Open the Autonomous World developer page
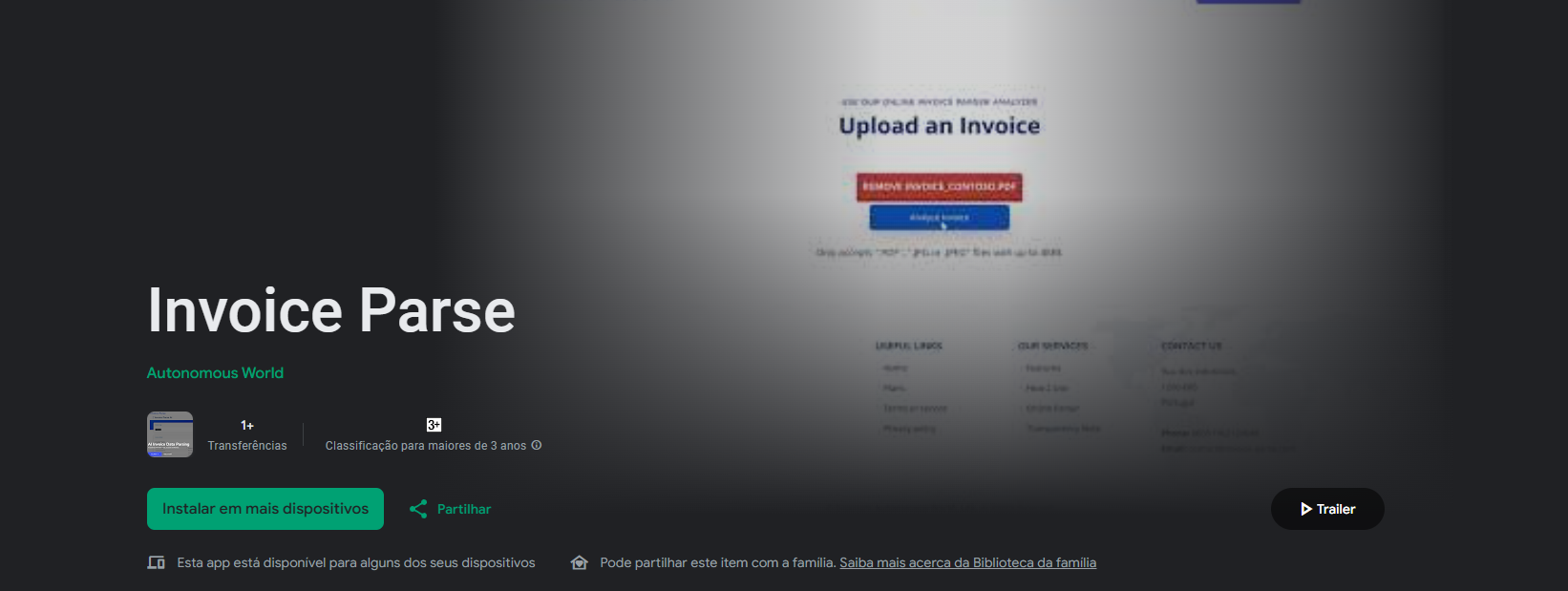The image size is (1568, 591). [x=215, y=373]
